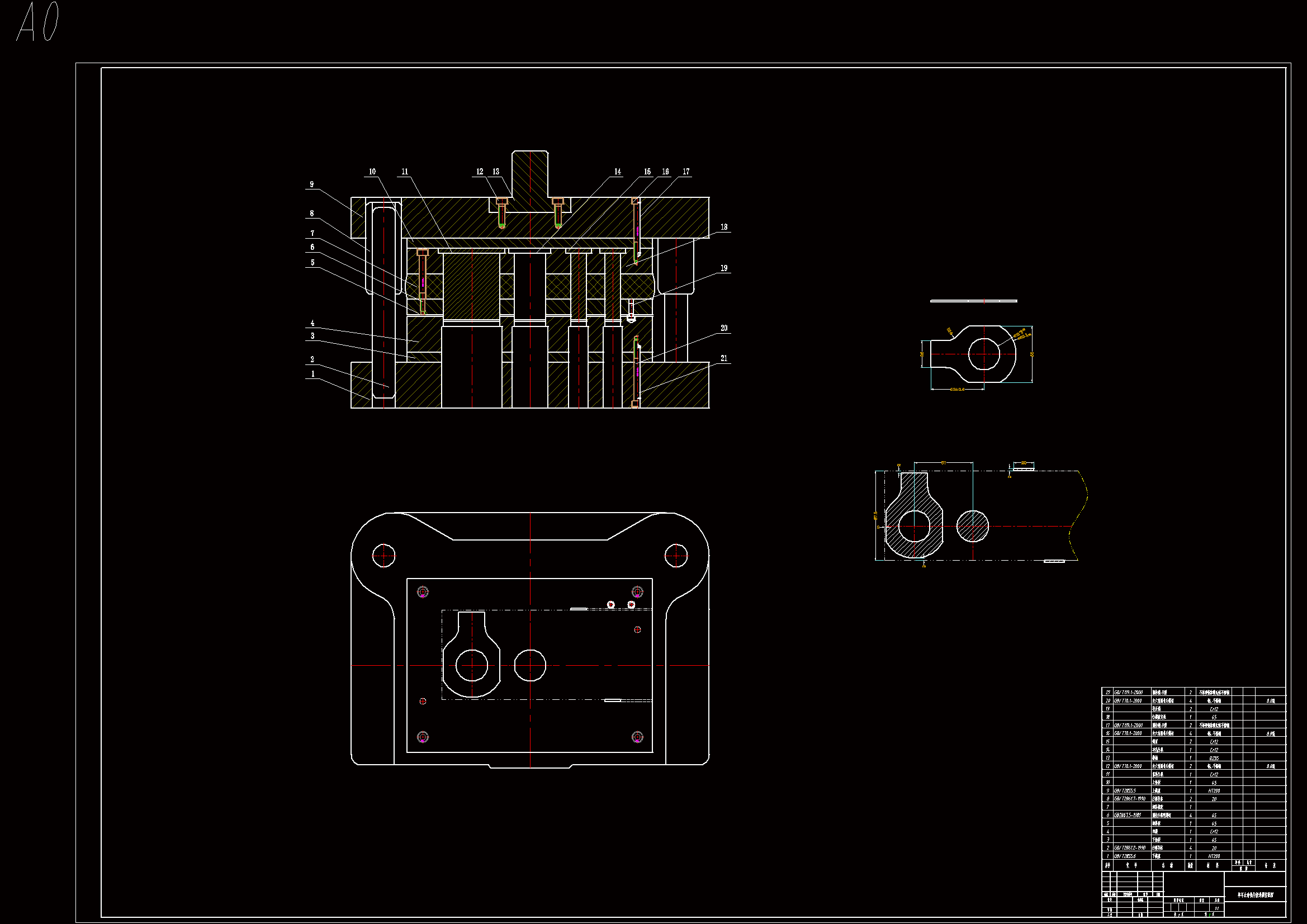This screenshot has width=1307, height=924.
Task: Select the die shank atop the assembly
Action: (529, 174)
